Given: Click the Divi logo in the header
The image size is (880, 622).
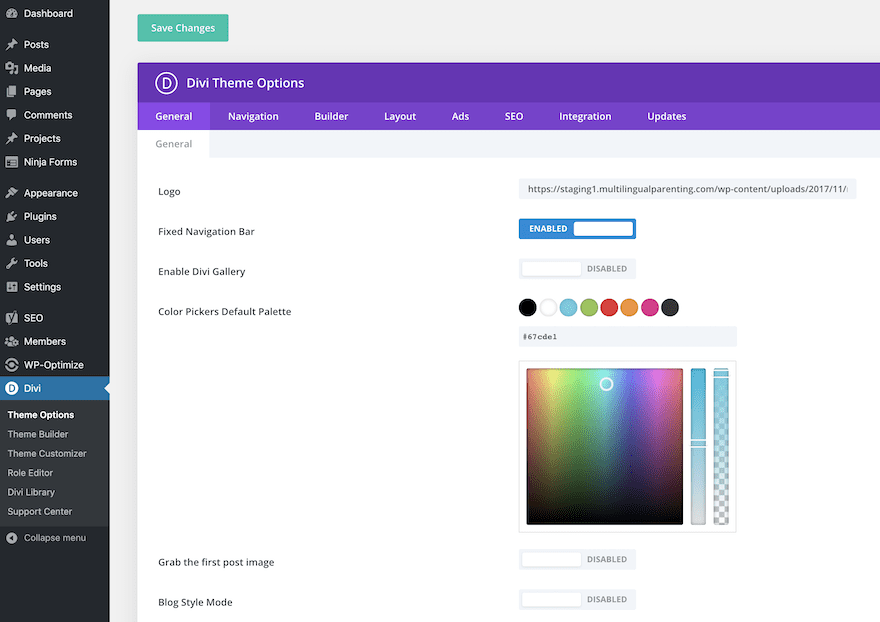Looking at the screenshot, I should [x=166, y=83].
